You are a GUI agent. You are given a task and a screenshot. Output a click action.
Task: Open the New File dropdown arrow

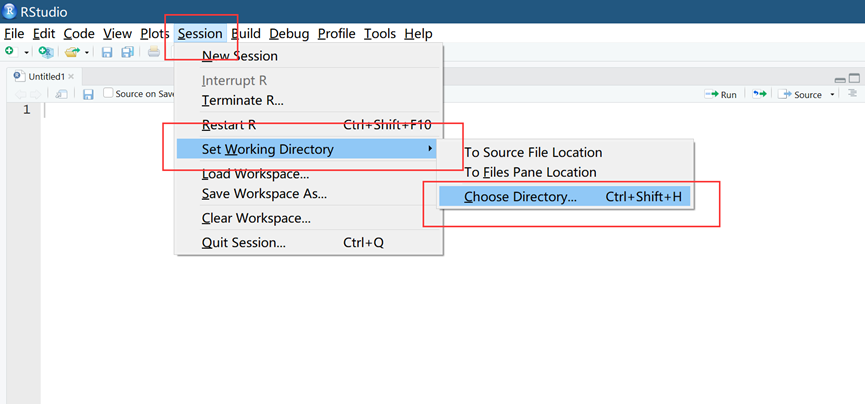pyautogui.click(x=26, y=52)
